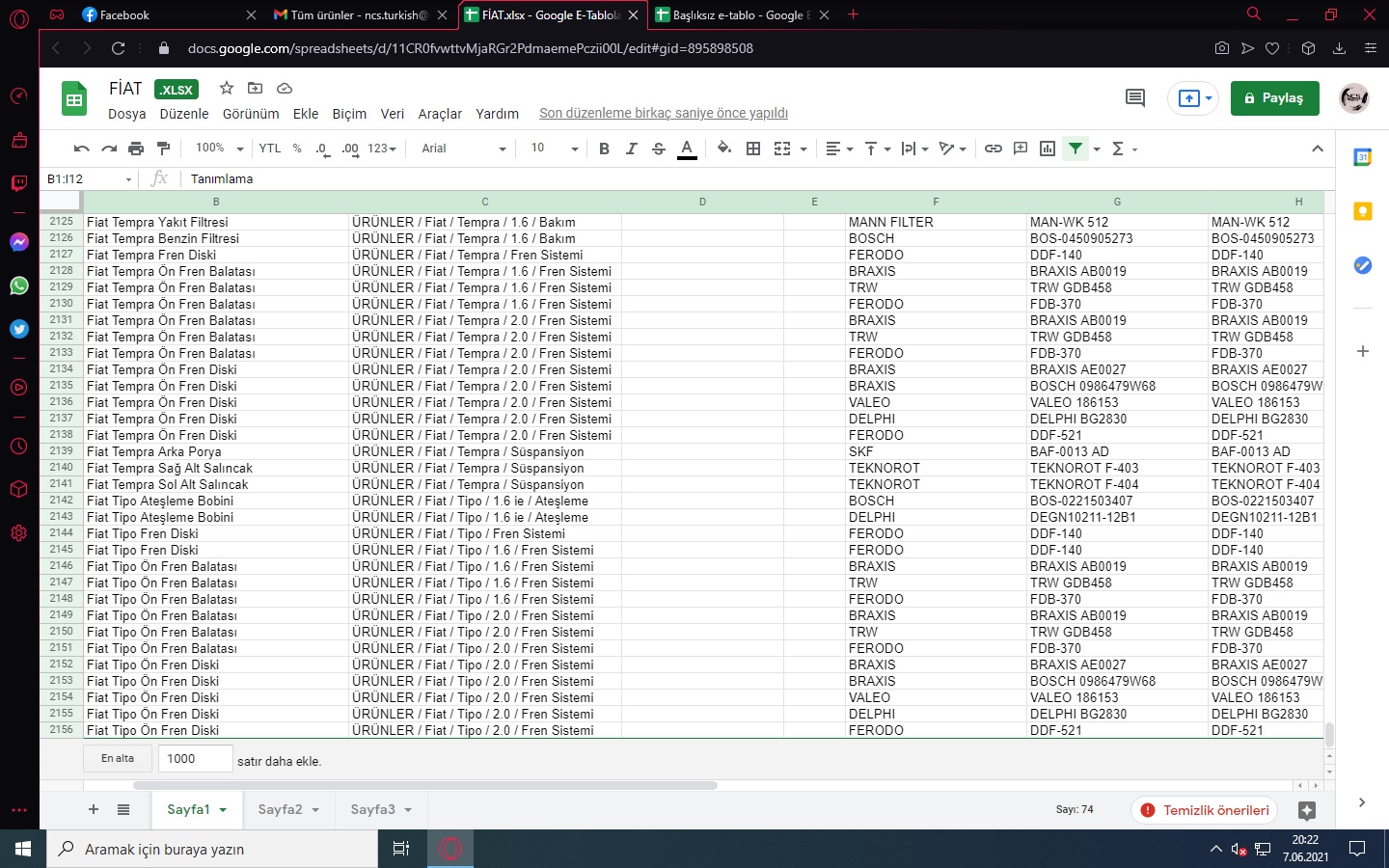Insert a chart
Image resolution: width=1389 pixels, height=868 pixels.
tap(1048, 149)
